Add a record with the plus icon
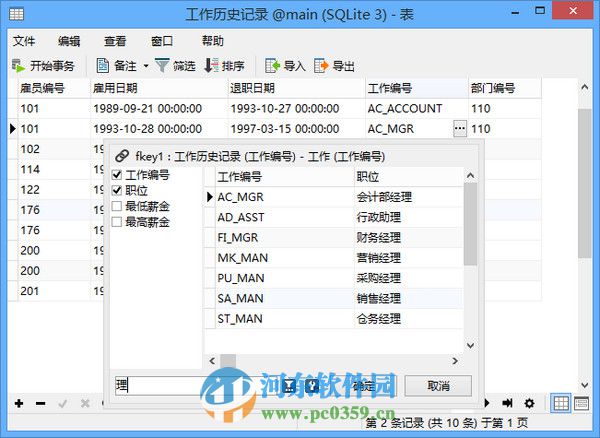 coord(19,403)
